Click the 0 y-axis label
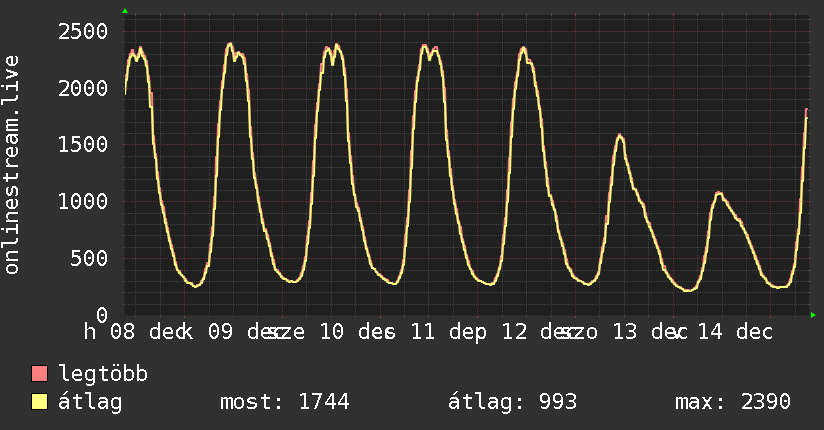This screenshot has height=430, width=824. 102,315
